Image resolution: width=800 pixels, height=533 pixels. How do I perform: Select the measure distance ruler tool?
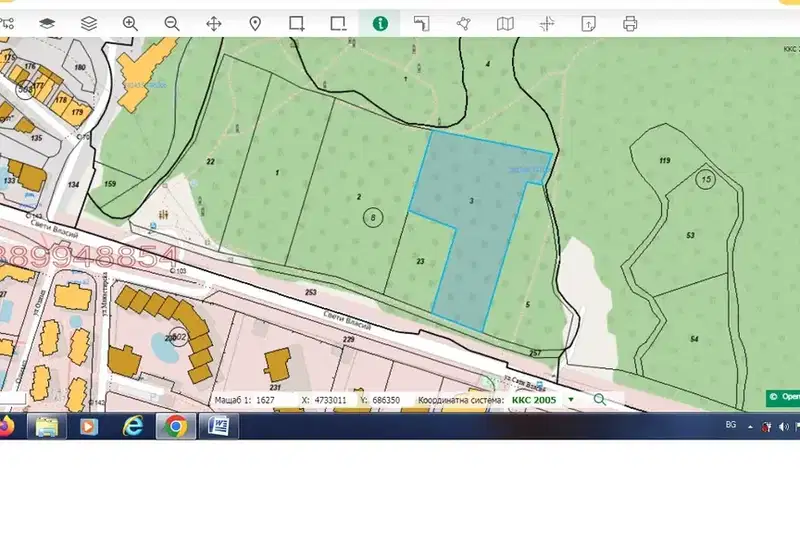click(x=421, y=23)
